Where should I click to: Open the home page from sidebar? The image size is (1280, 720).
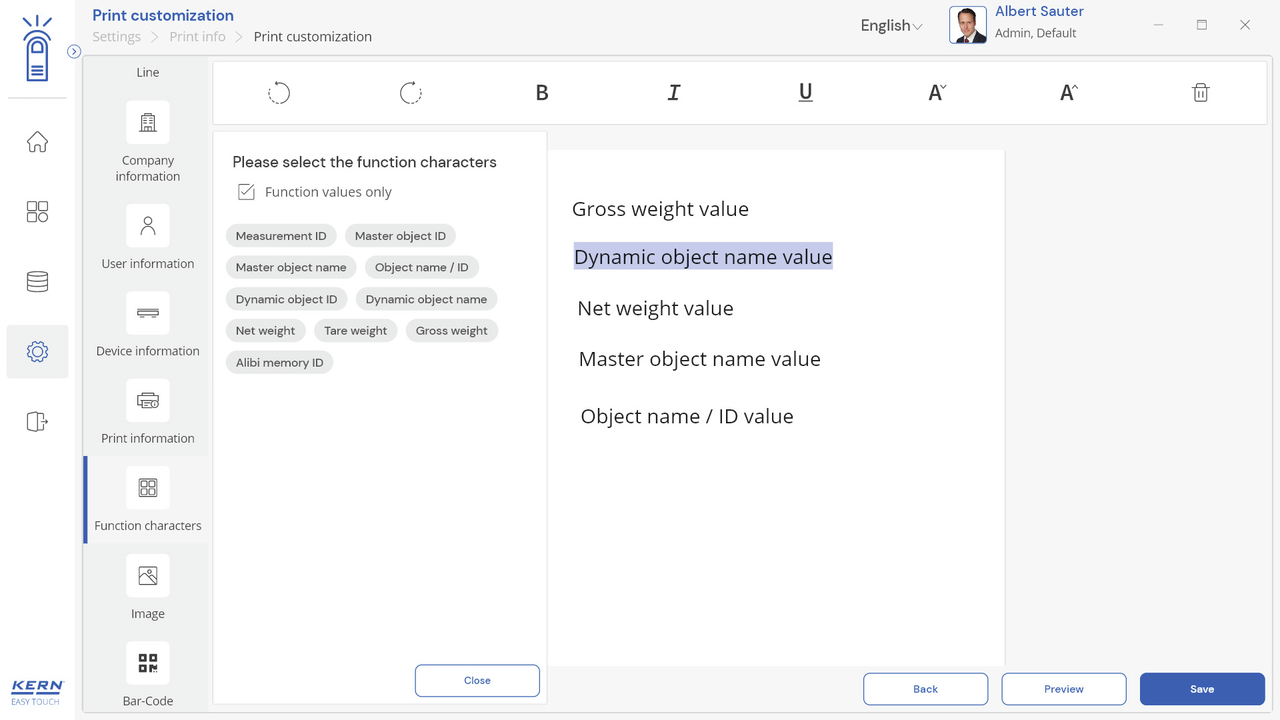click(x=37, y=142)
